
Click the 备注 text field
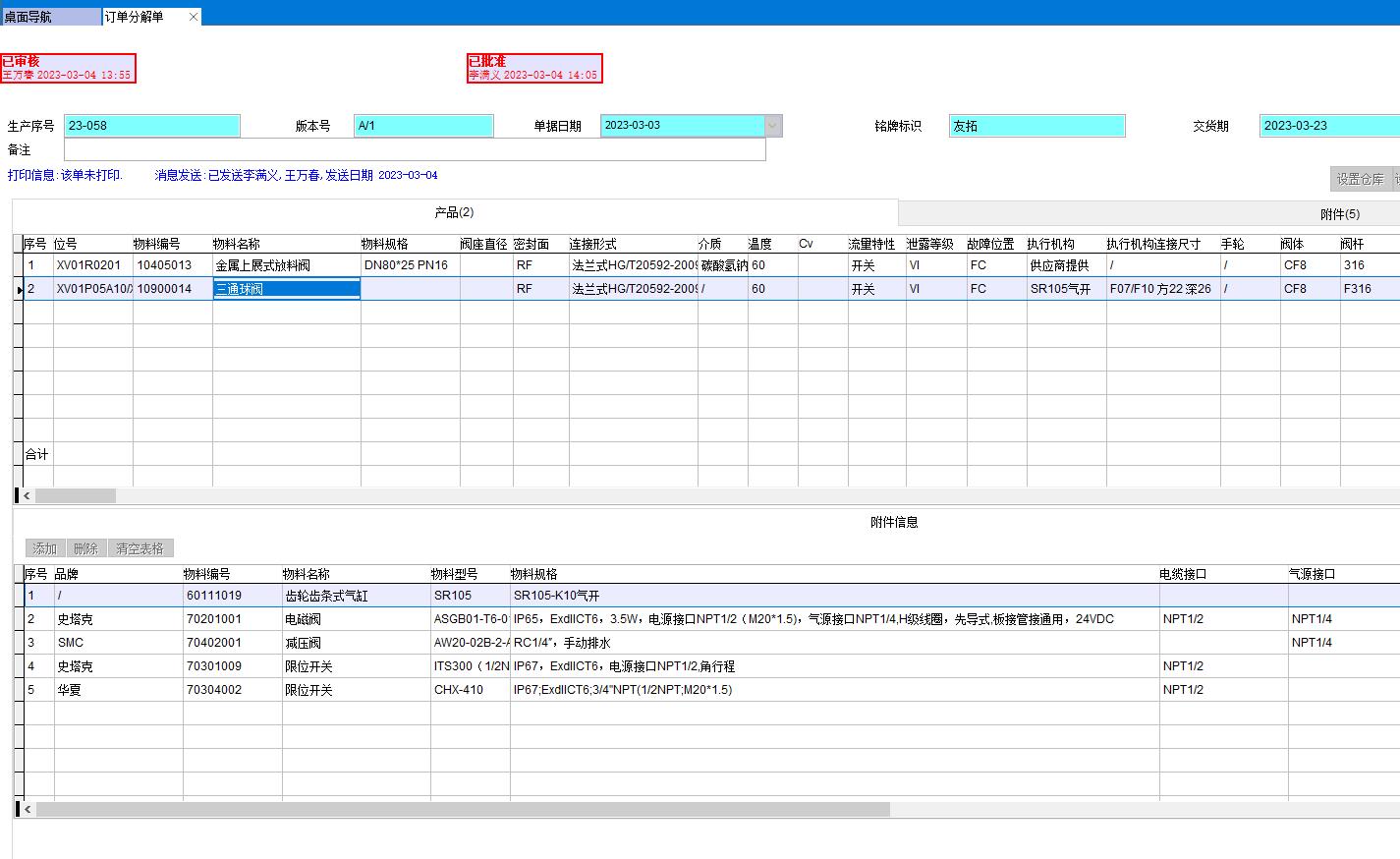click(x=414, y=150)
